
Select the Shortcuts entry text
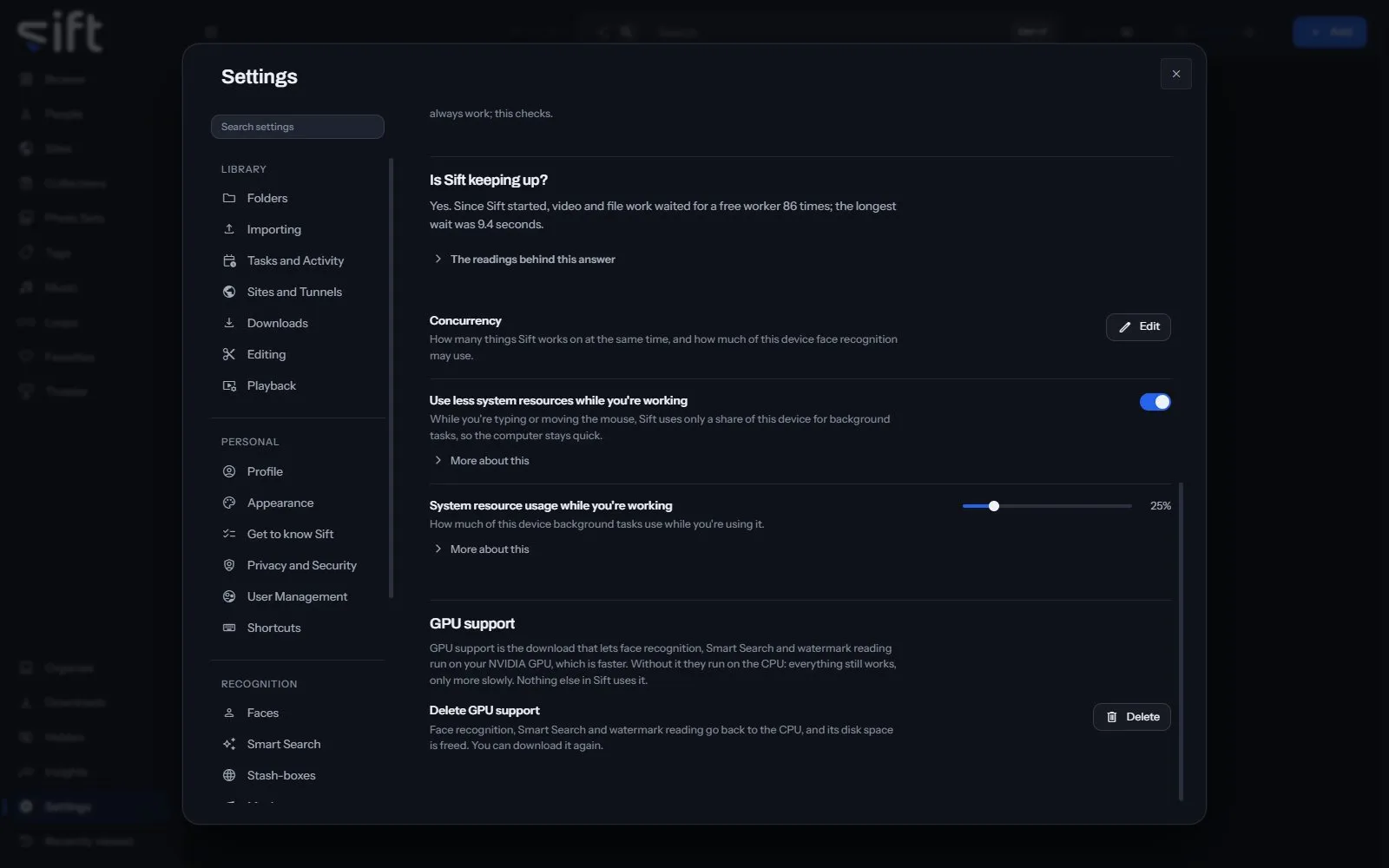(274, 628)
